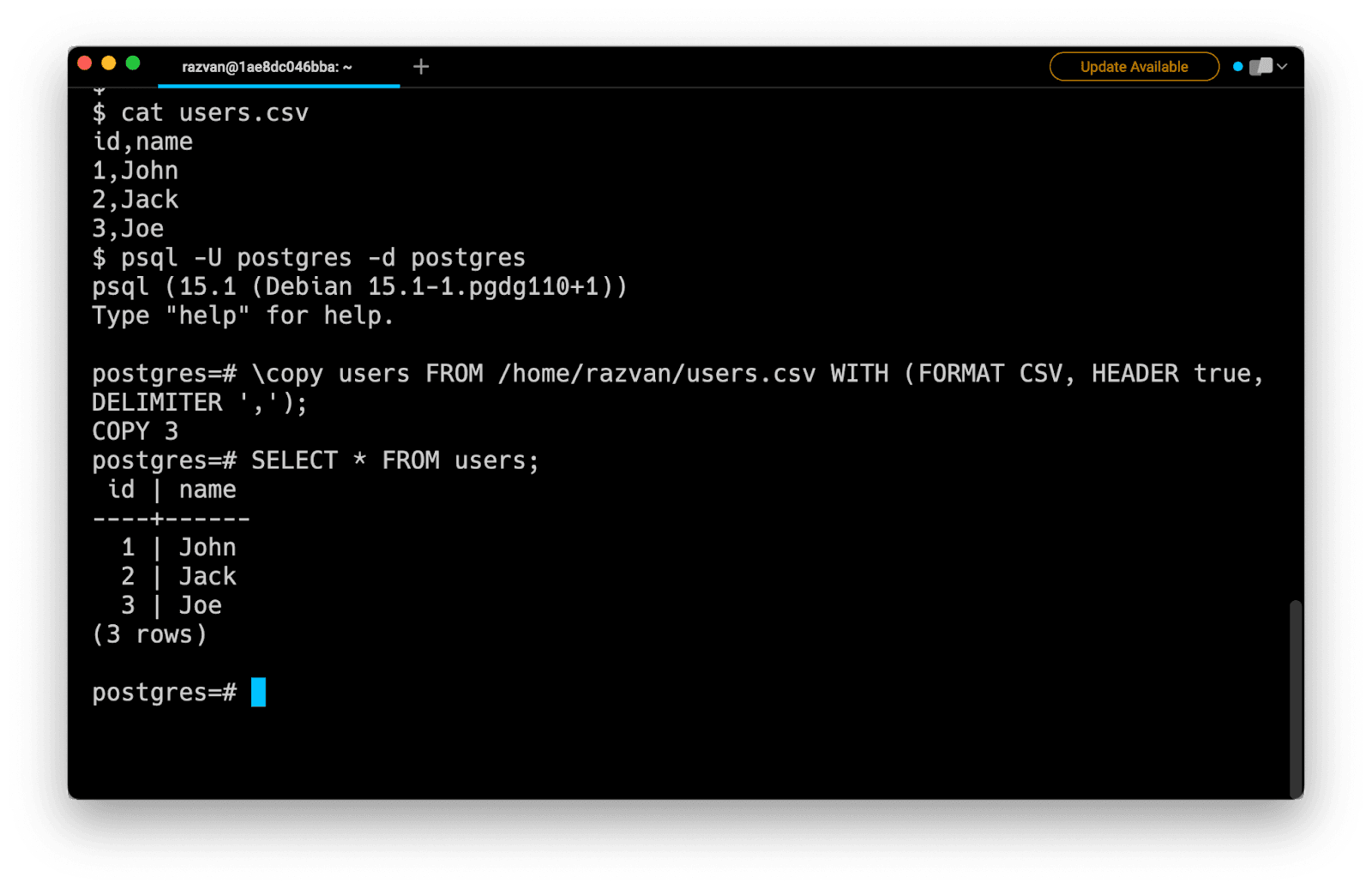The width and height of the screenshot is (1372, 889).
Task: Close the terminal window with red button
Action: [84, 63]
